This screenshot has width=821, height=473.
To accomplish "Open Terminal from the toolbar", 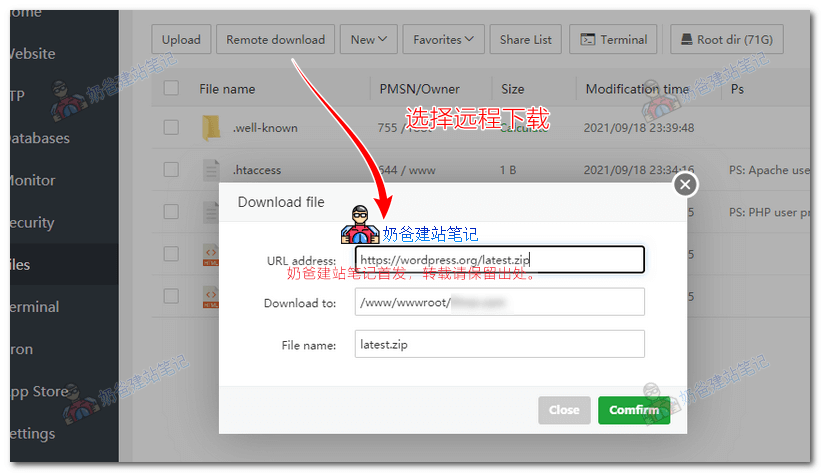I will 614,40.
